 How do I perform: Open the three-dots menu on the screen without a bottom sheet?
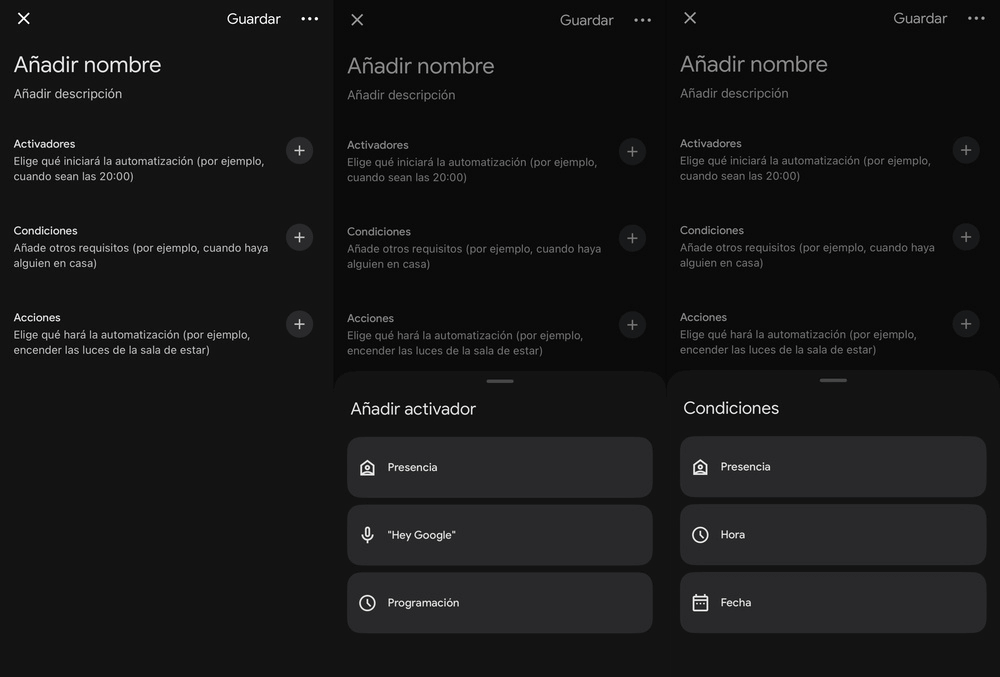(310, 18)
